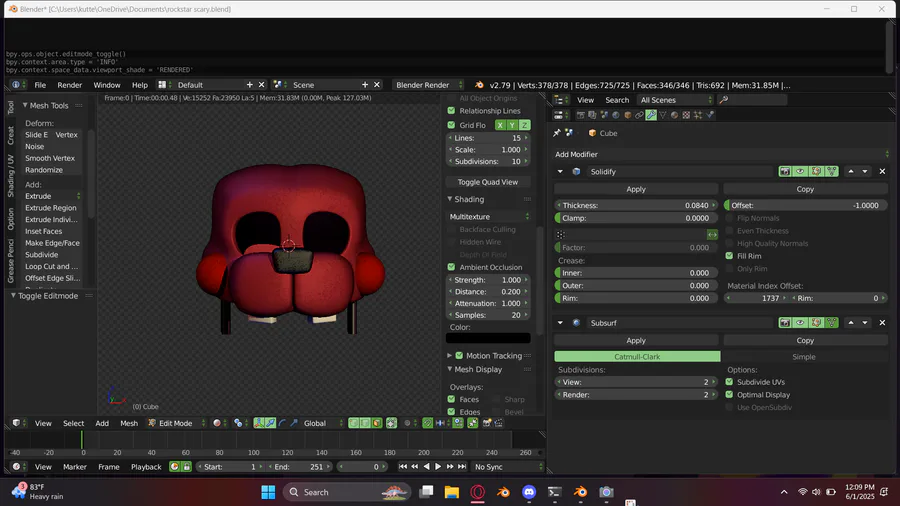Click the OpenGL render image icon
The image size is (900, 506).
486,423
